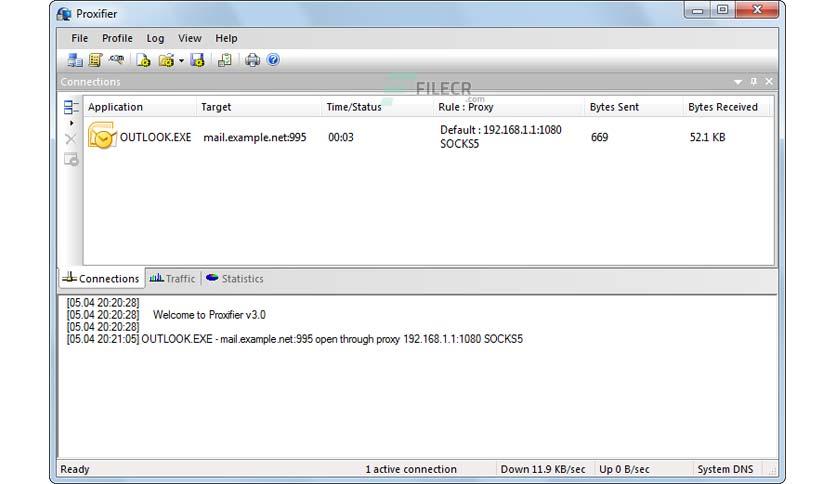Screen dimensions: 836x484
Task: Open the Profile menu
Action: click(117, 38)
